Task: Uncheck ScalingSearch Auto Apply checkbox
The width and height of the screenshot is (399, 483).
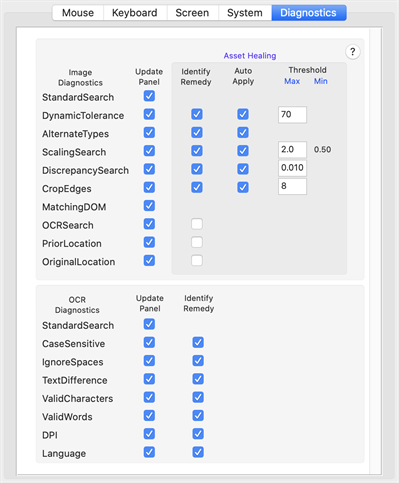Action: point(243,151)
